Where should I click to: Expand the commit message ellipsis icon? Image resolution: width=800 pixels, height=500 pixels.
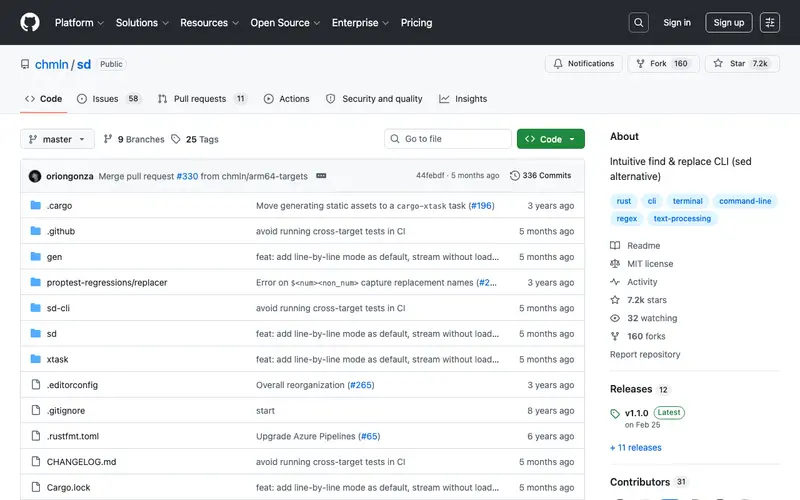321,176
